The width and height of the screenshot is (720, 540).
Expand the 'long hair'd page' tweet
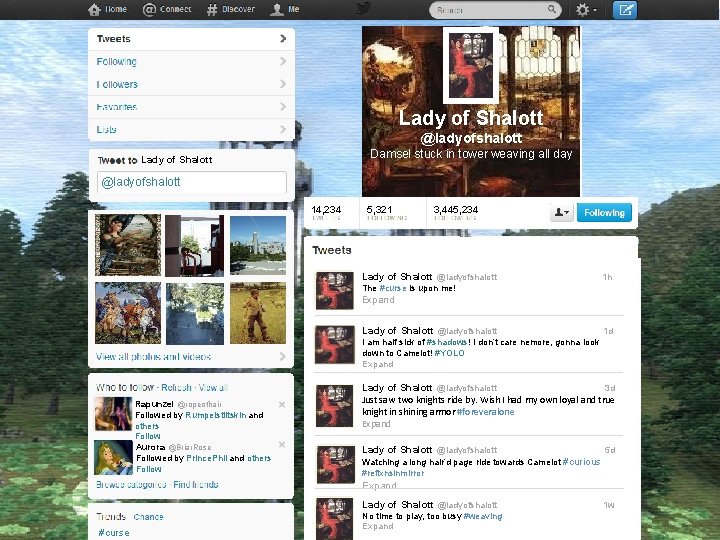[x=379, y=485]
